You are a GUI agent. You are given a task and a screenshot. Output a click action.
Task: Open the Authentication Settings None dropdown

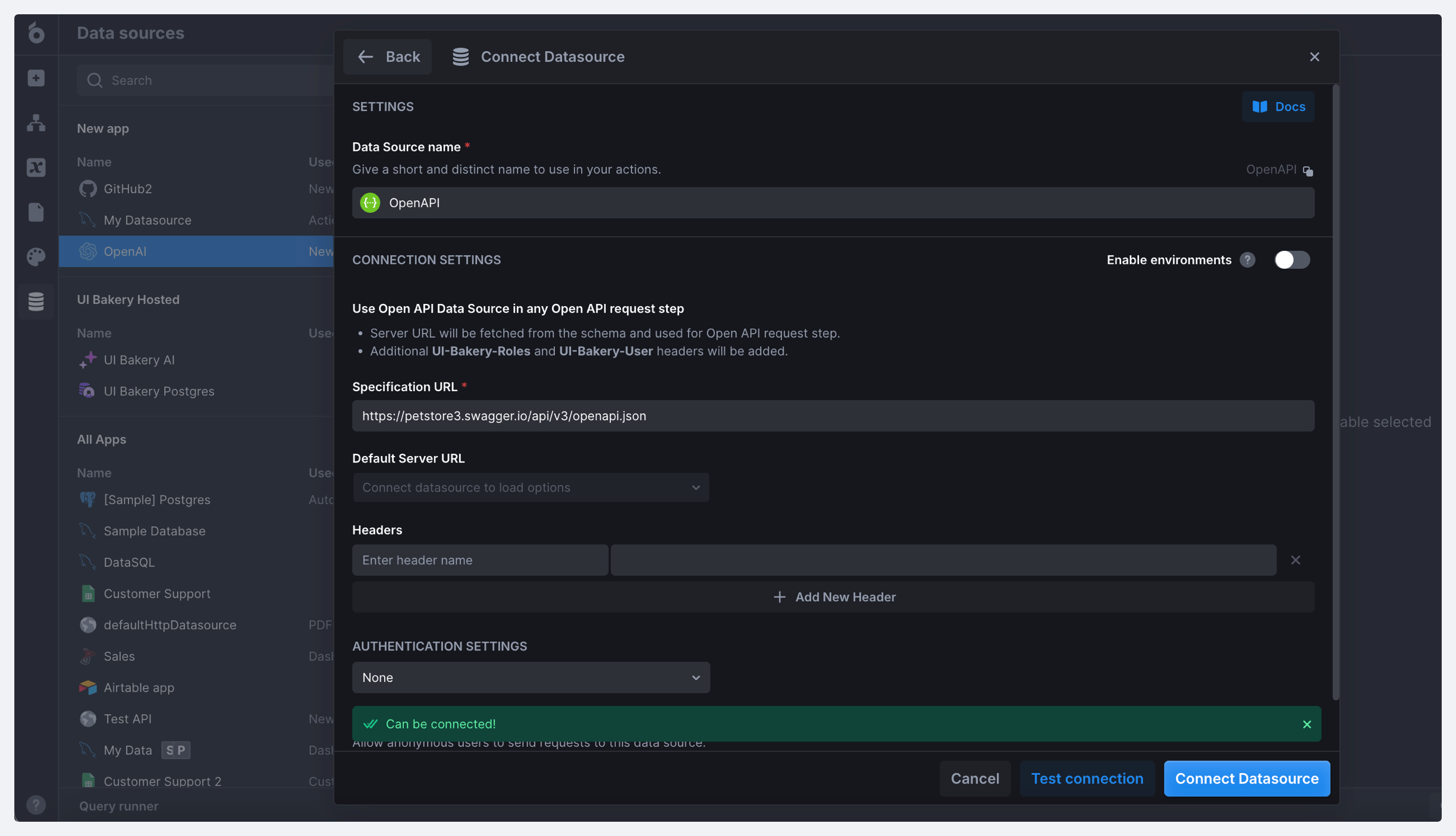pos(531,677)
